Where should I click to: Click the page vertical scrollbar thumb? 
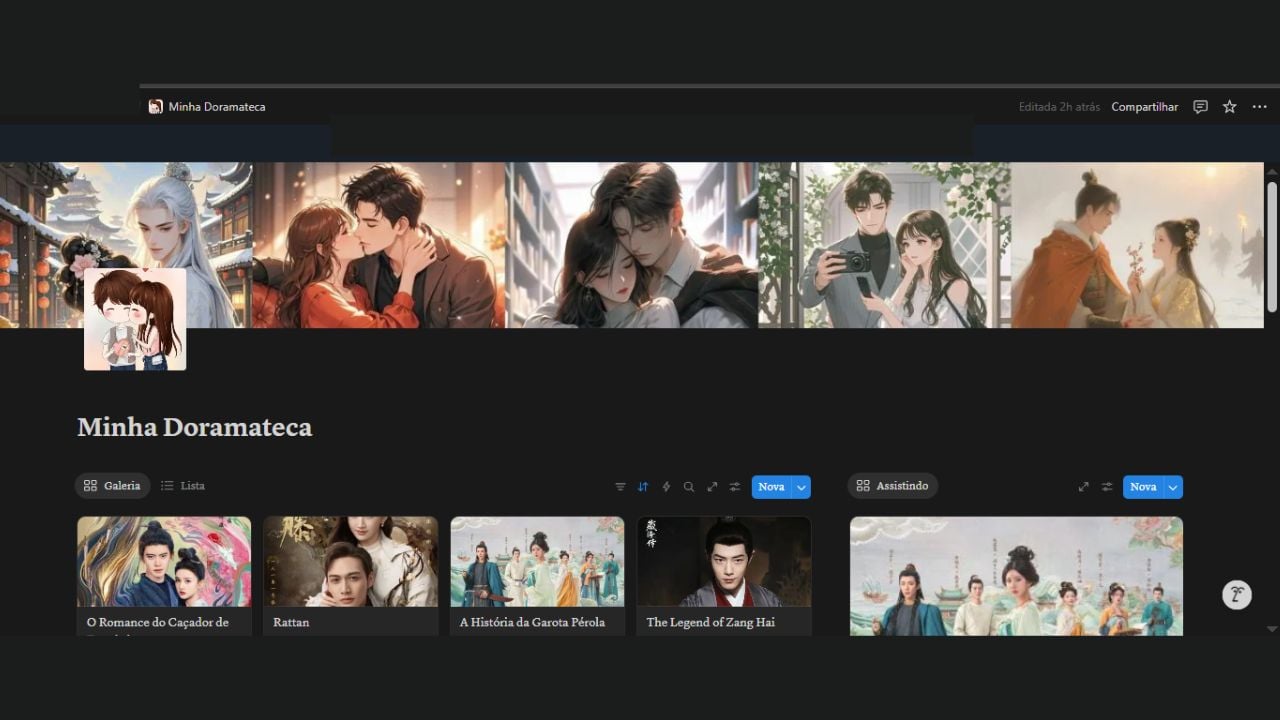click(x=1272, y=246)
